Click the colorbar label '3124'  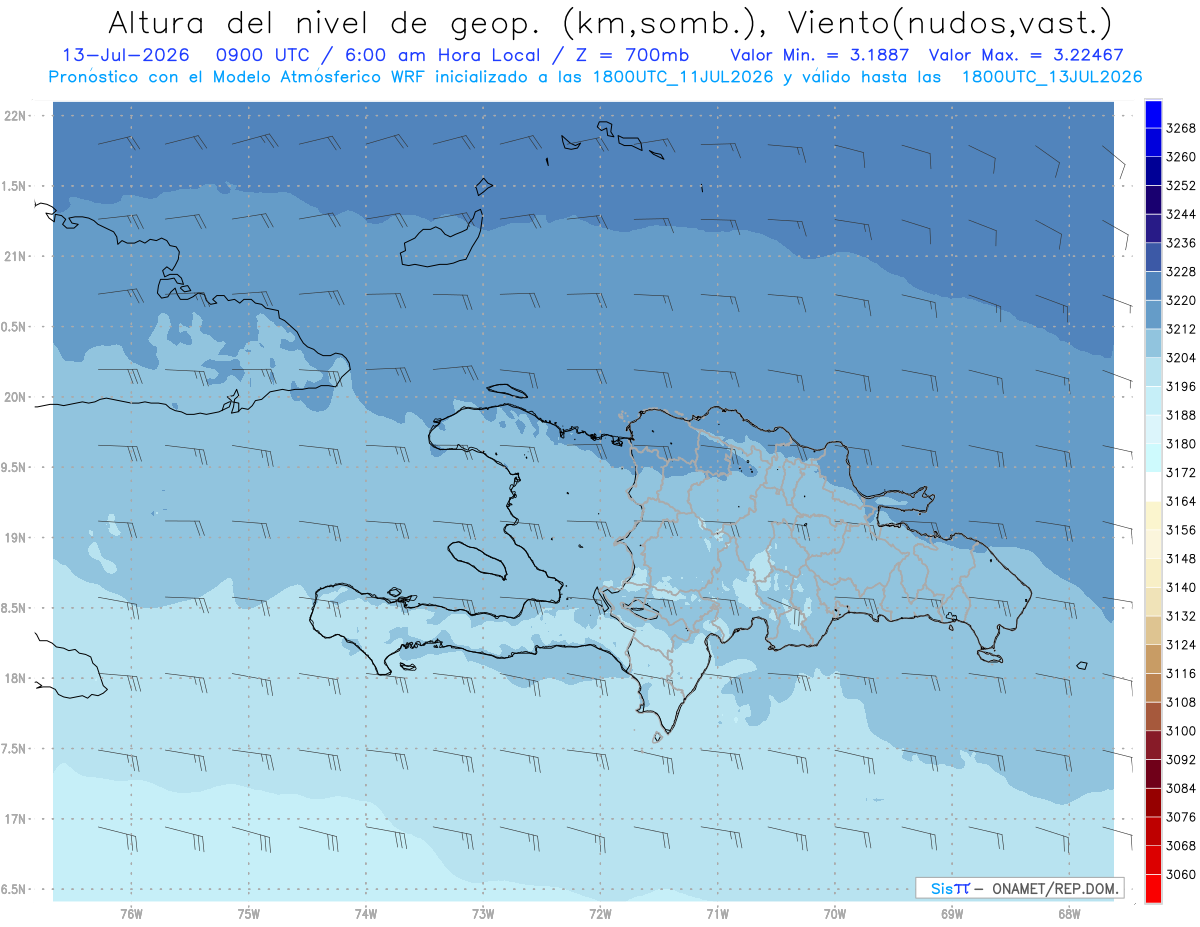tap(1180, 645)
